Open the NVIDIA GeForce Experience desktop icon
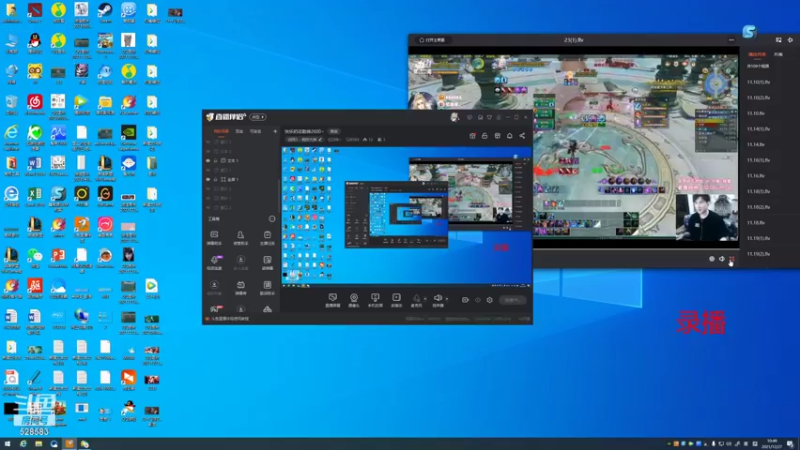The image size is (800, 450). tap(129, 135)
